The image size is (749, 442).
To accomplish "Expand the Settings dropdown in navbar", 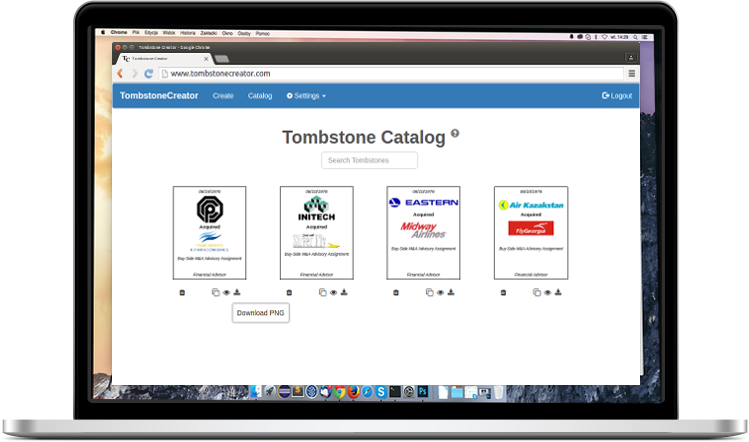I will (306, 96).
